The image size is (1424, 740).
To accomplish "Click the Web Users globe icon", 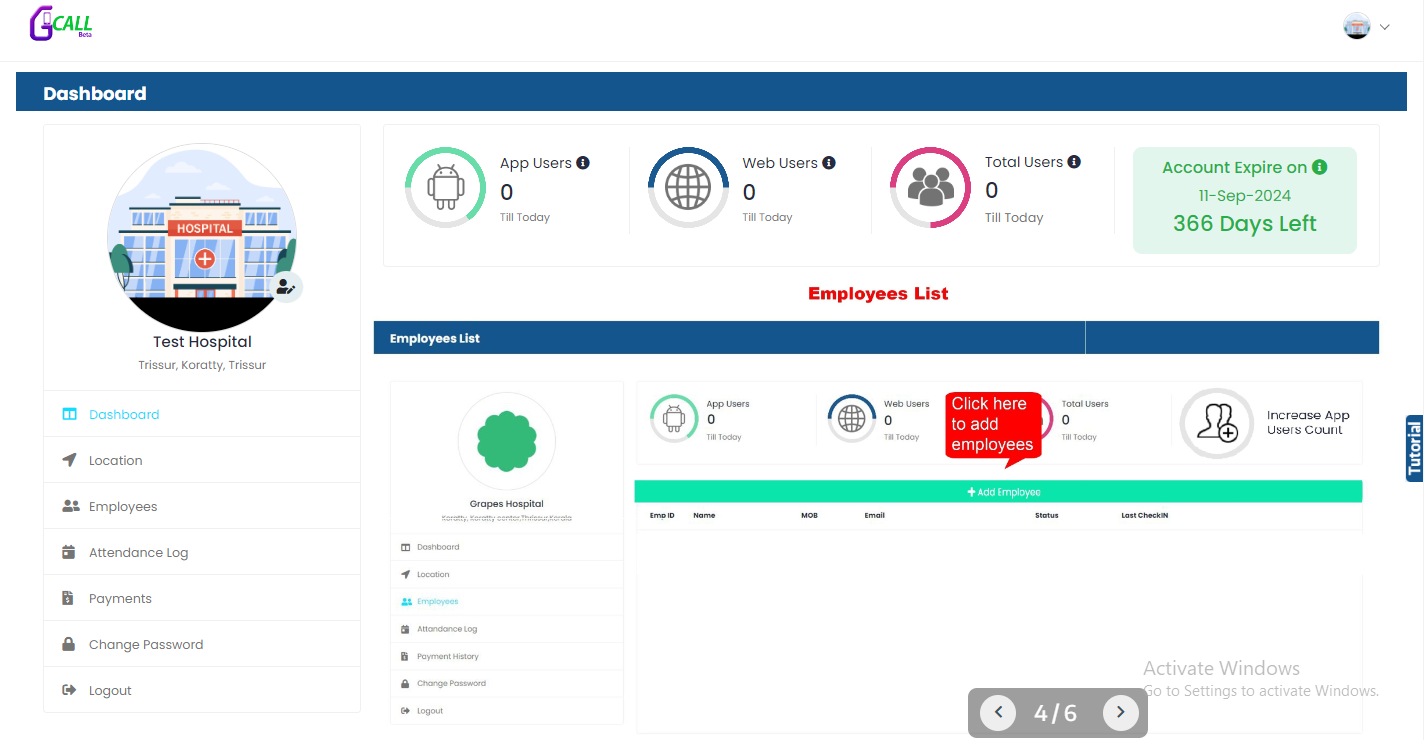I will (688, 187).
